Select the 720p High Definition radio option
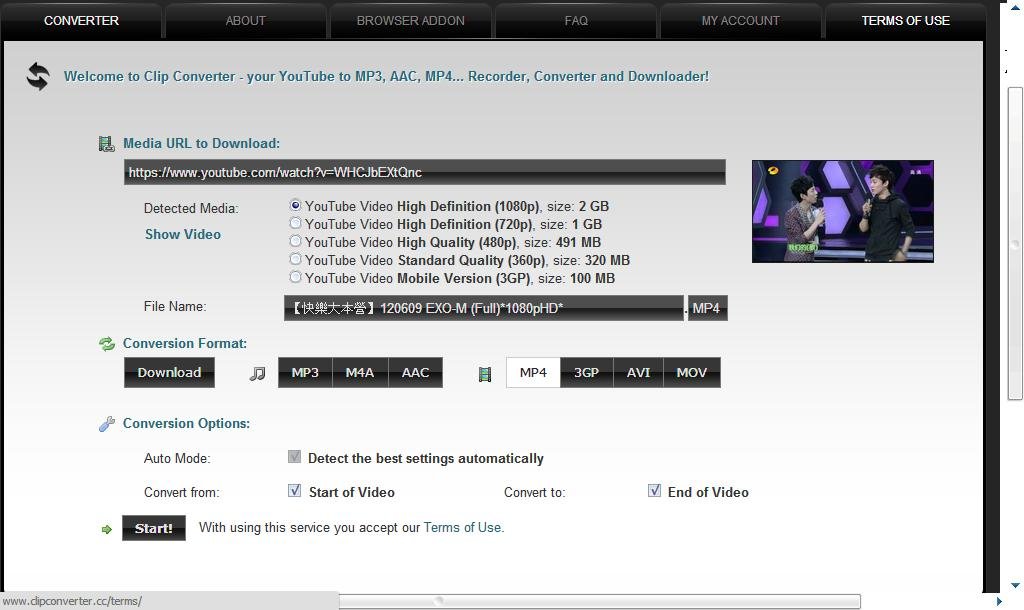 (295, 223)
